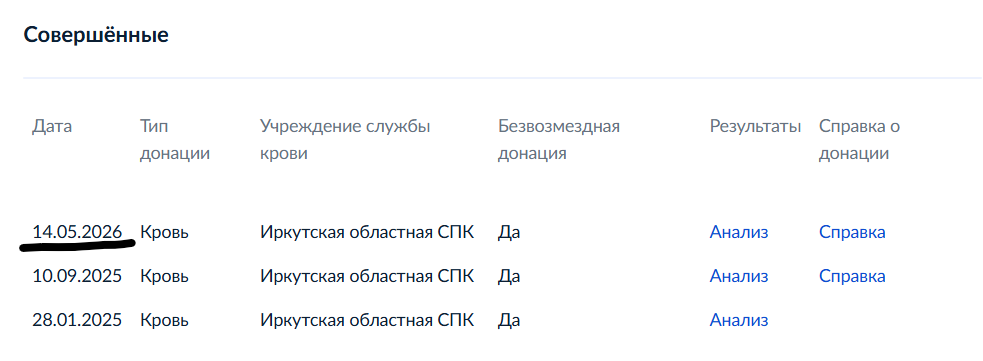Open Анализ link for 28.01.2025 donation
The height and width of the screenshot is (361, 983).
pyautogui.click(x=739, y=320)
